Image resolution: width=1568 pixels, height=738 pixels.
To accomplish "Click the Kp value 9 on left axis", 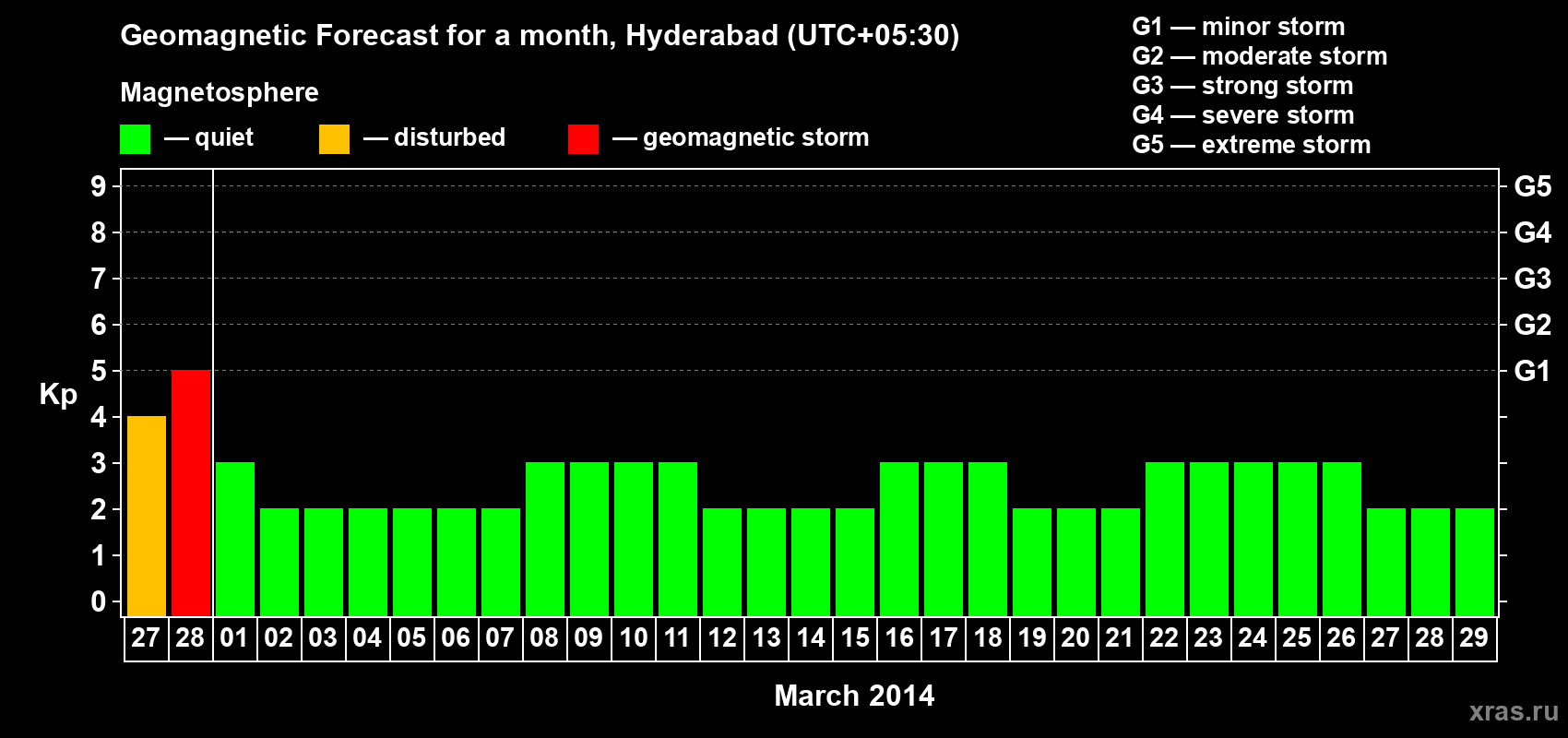I will [x=99, y=186].
